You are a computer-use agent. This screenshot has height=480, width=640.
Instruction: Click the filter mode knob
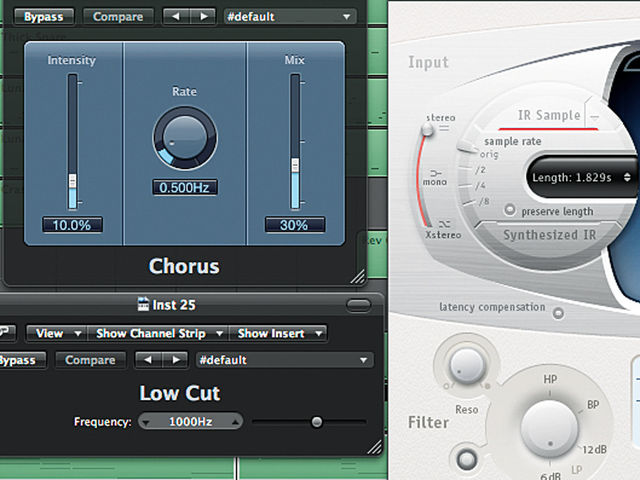[x=549, y=429]
